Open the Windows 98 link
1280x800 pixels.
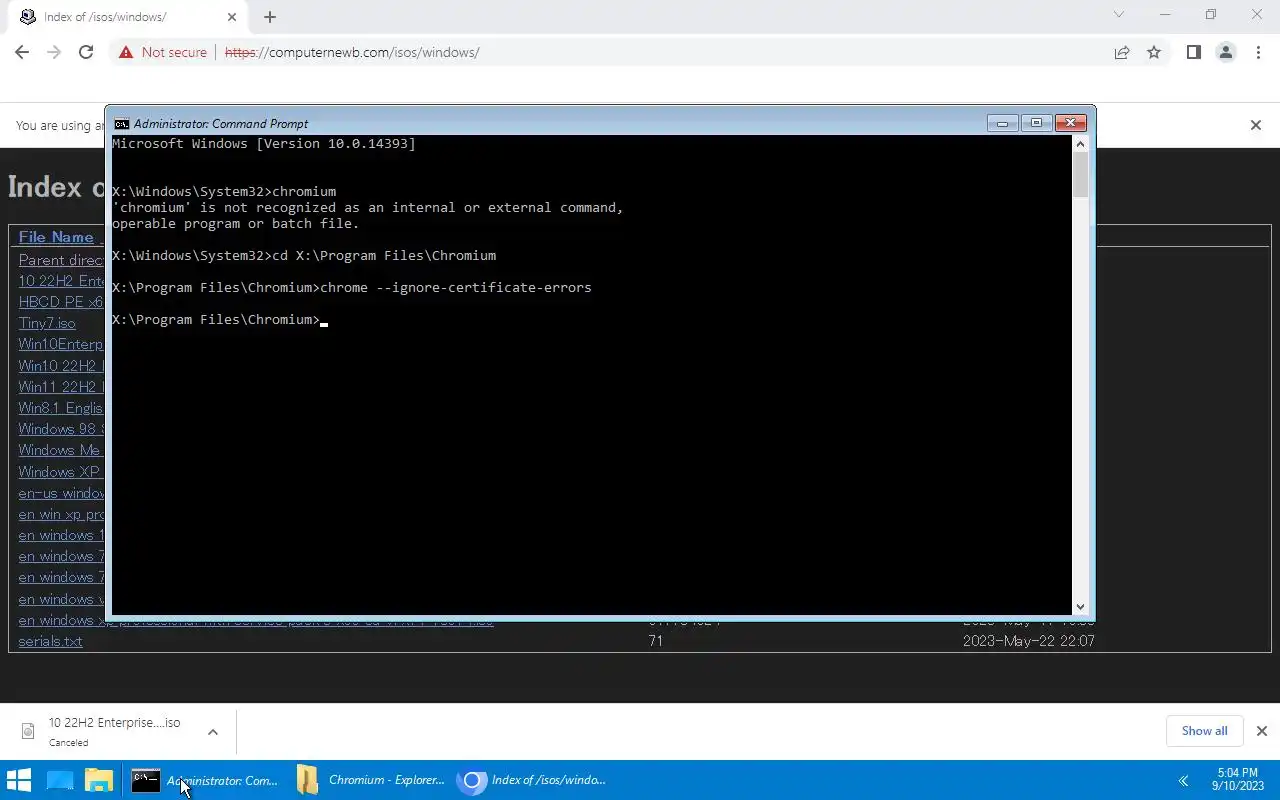[x=61, y=429]
